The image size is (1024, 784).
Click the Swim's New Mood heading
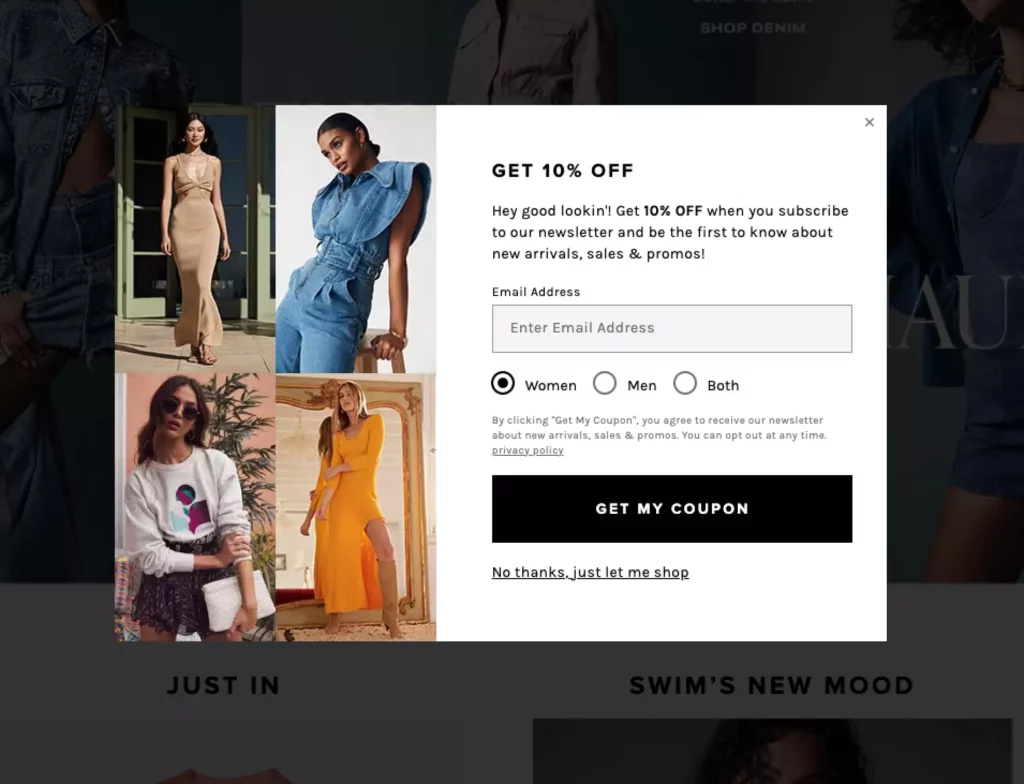[x=771, y=685]
